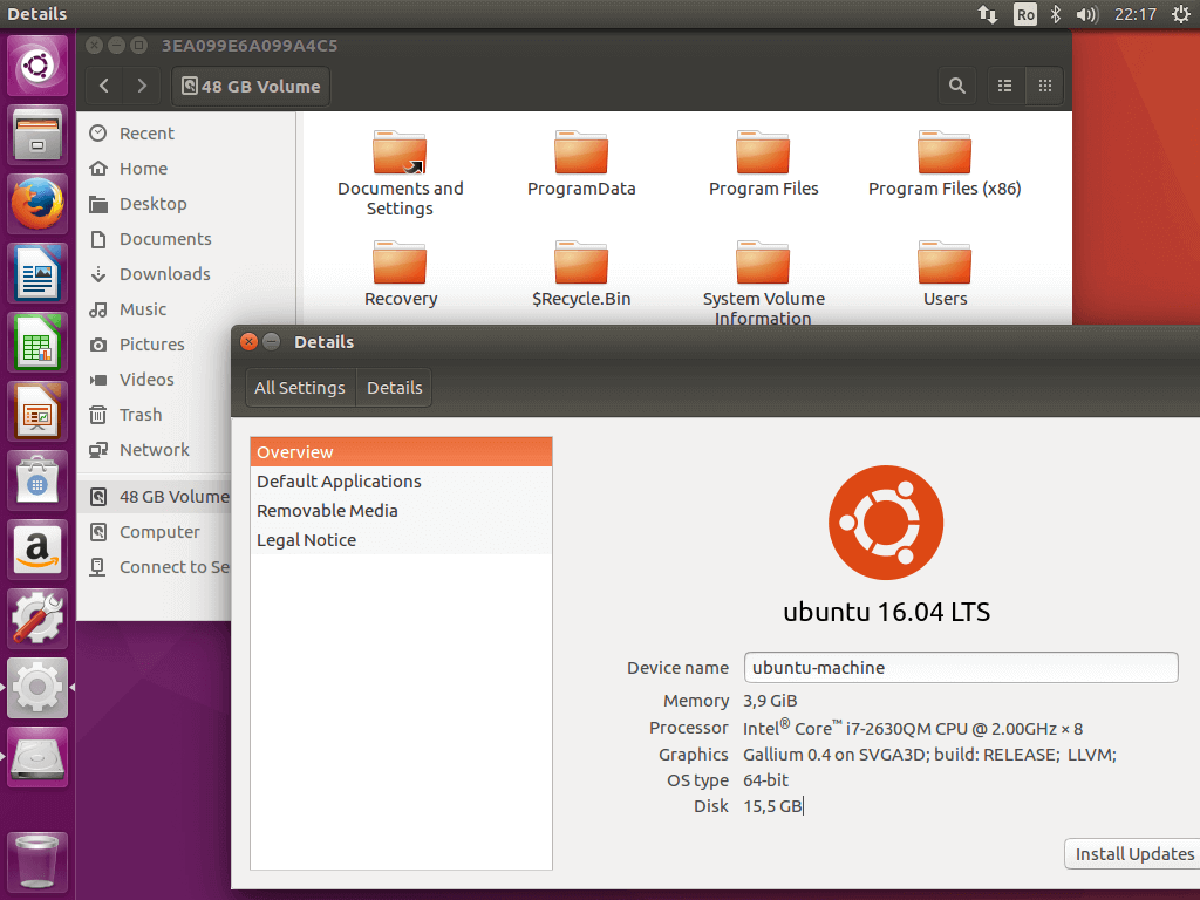Open Desktop in Files sidebar
The image size is (1200, 900).
point(153,204)
